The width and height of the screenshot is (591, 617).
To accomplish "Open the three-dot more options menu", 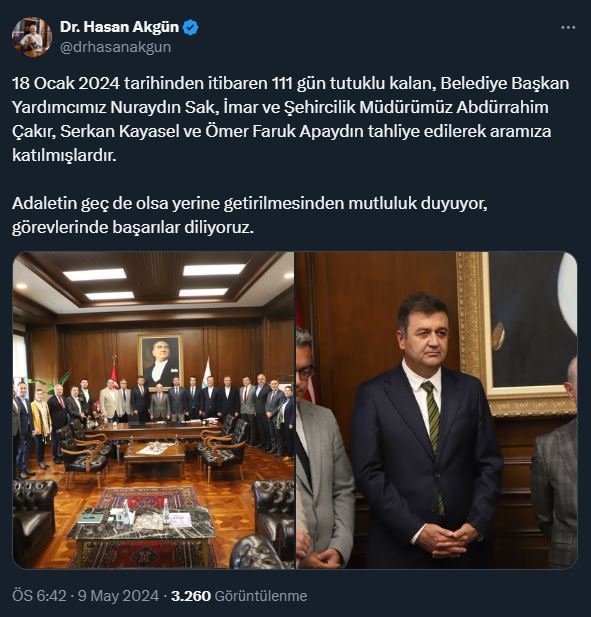I will (568, 28).
